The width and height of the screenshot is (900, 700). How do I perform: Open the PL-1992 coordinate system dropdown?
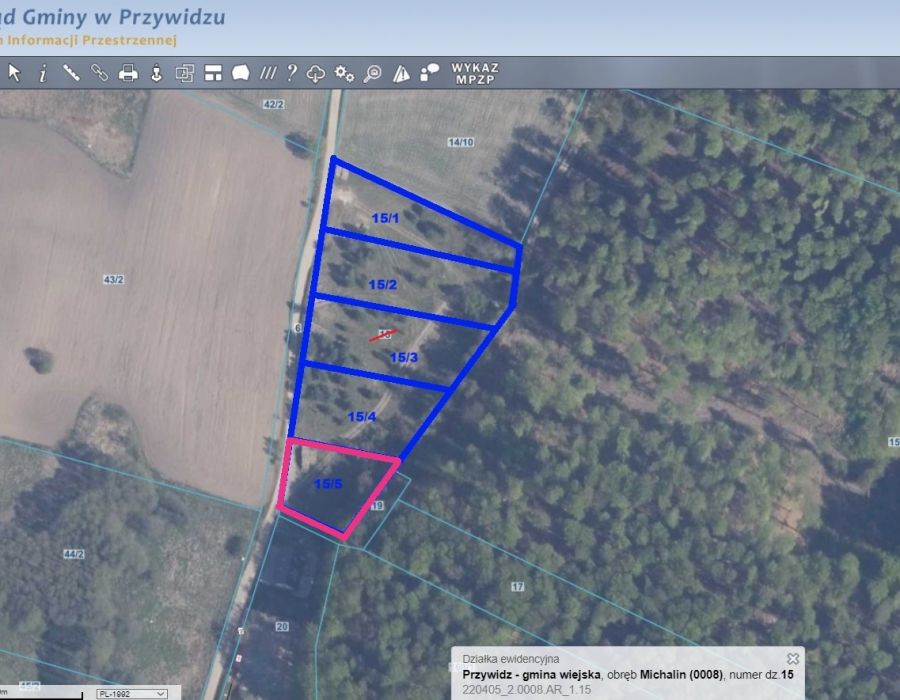pos(131,693)
